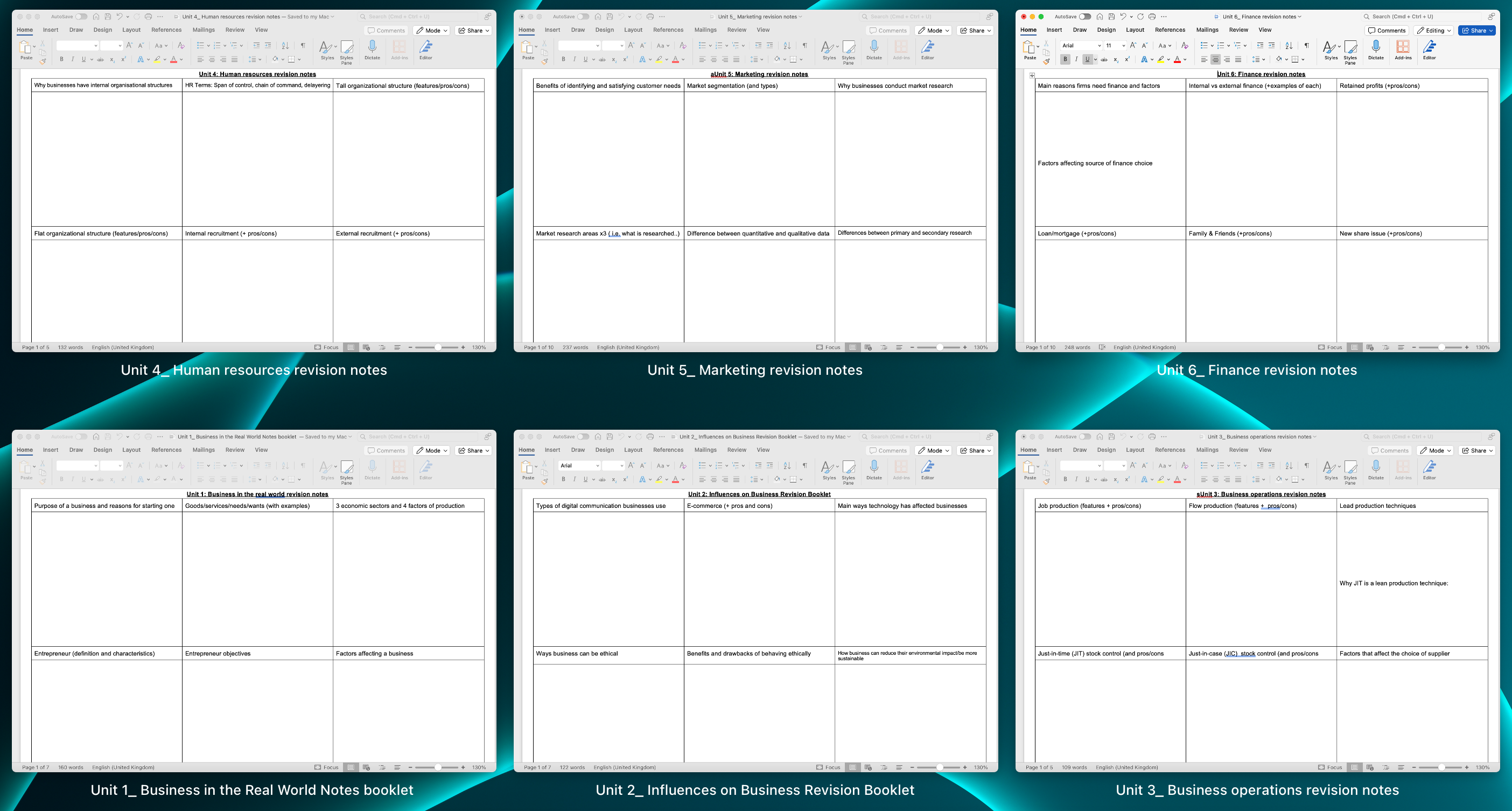Apply italic formatting in Unit 1 booklet
Screen dimensions: 1512x811
[73, 479]
